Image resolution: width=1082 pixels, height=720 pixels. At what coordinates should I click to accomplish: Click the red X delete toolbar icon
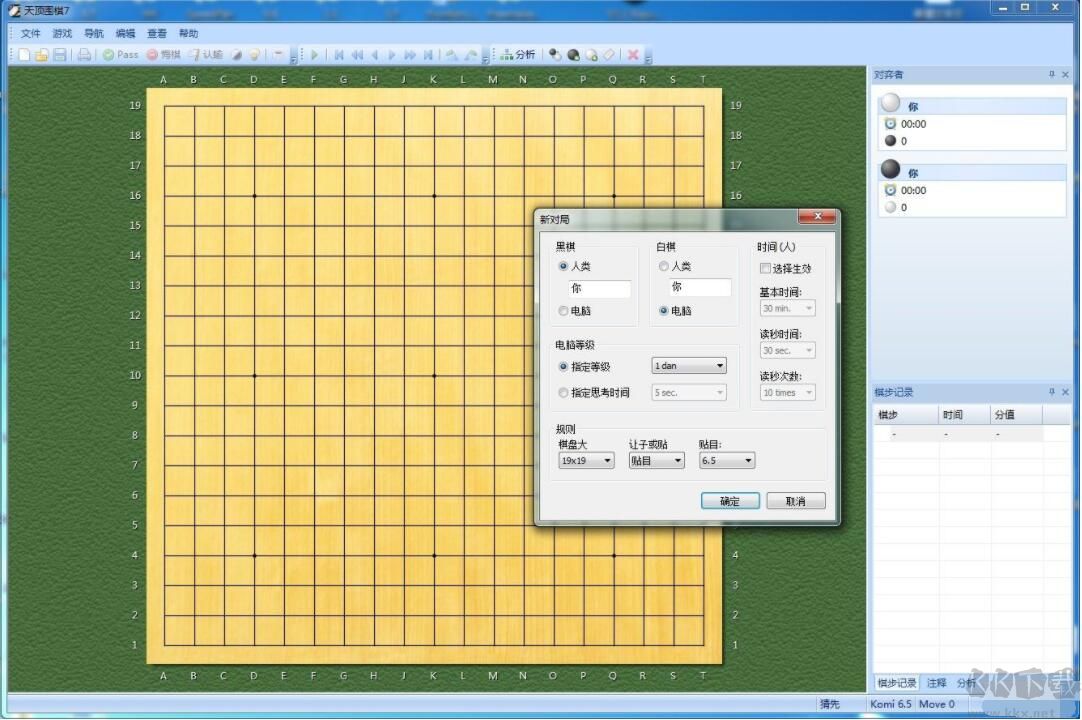(x=632, y=55)
